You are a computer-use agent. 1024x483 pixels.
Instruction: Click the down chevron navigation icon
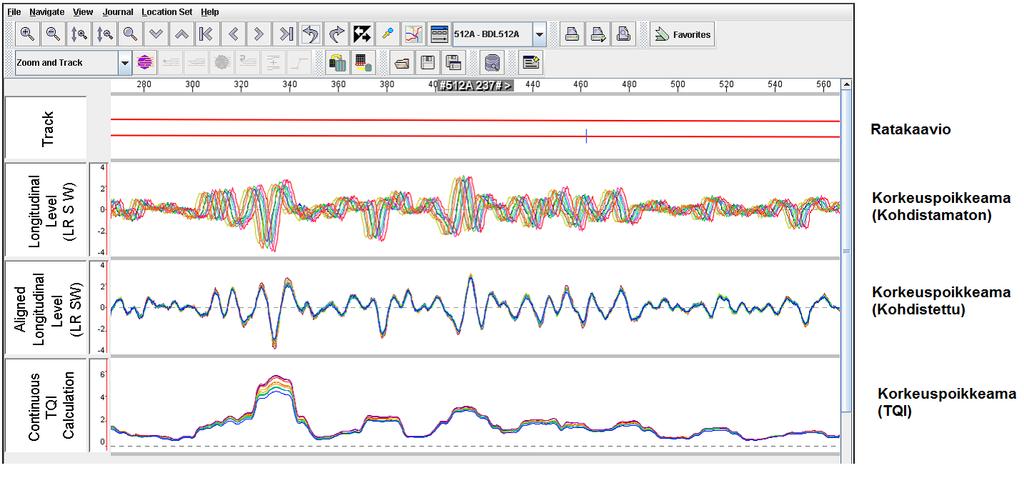156,34
